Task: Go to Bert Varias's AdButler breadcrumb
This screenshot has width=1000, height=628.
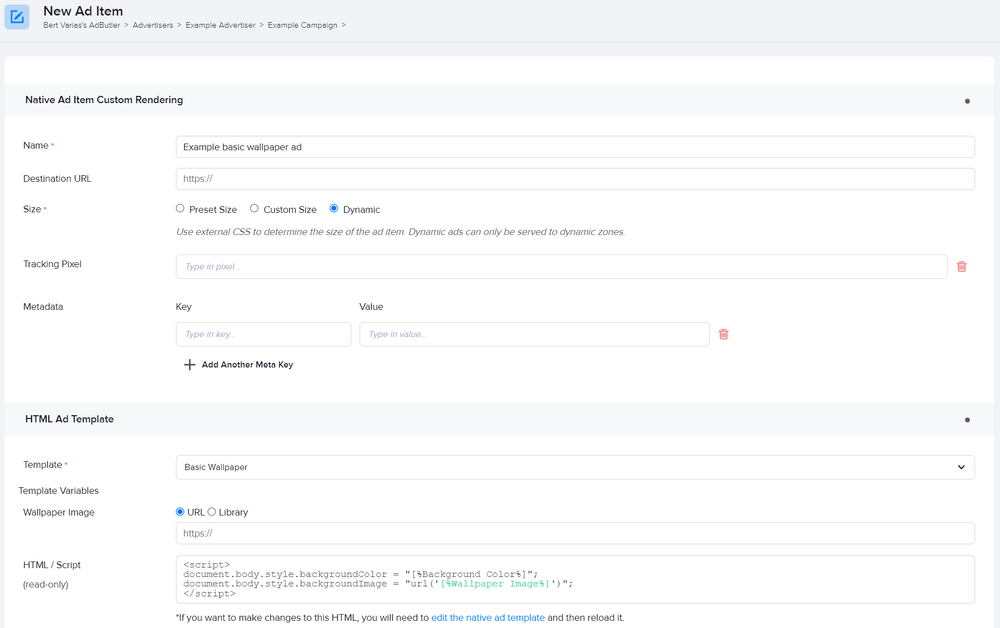Action: tap(82, 26)
